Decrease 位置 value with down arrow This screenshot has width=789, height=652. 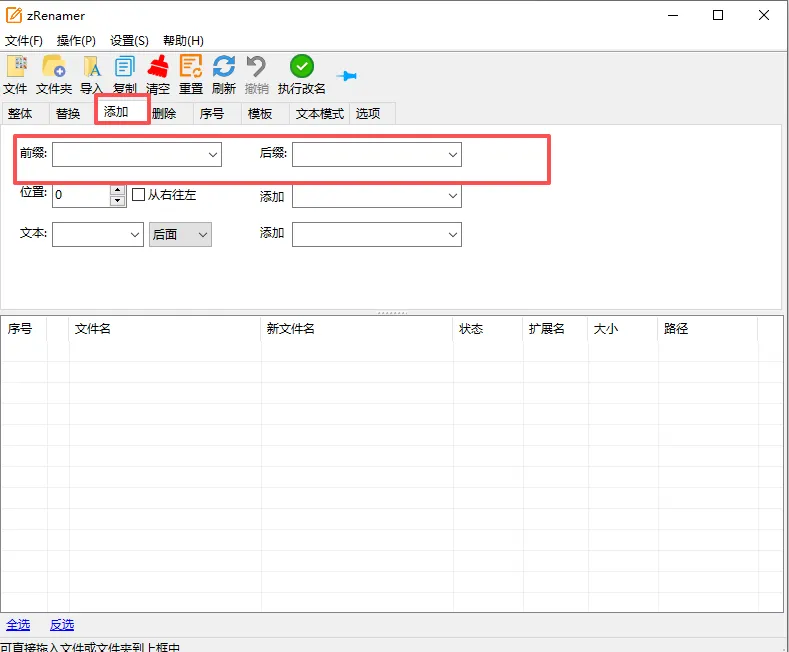point(117,201)
